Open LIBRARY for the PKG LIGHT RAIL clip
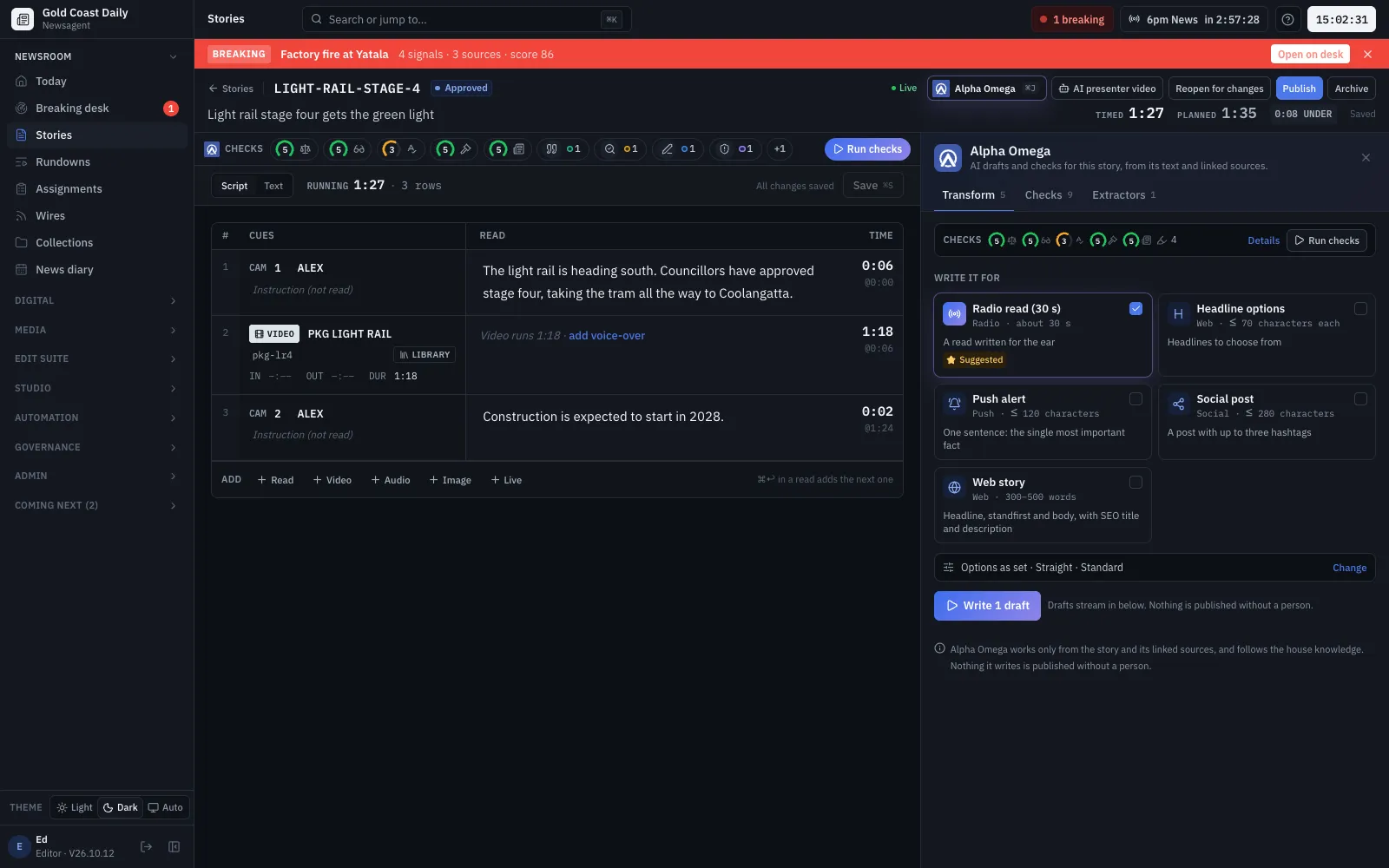 [425, 355]
